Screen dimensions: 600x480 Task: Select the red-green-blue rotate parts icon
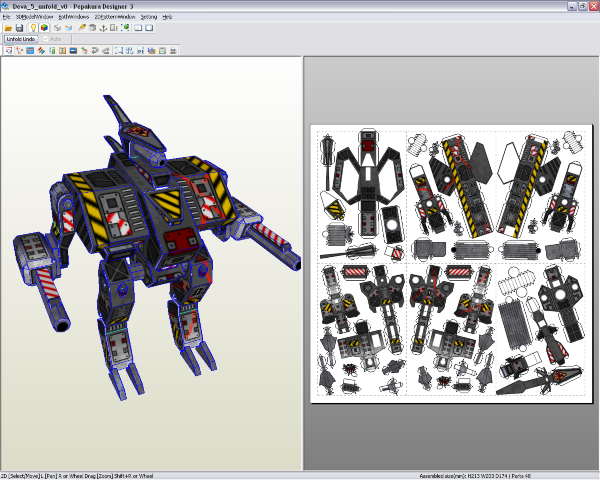click(x=41, y=51)
